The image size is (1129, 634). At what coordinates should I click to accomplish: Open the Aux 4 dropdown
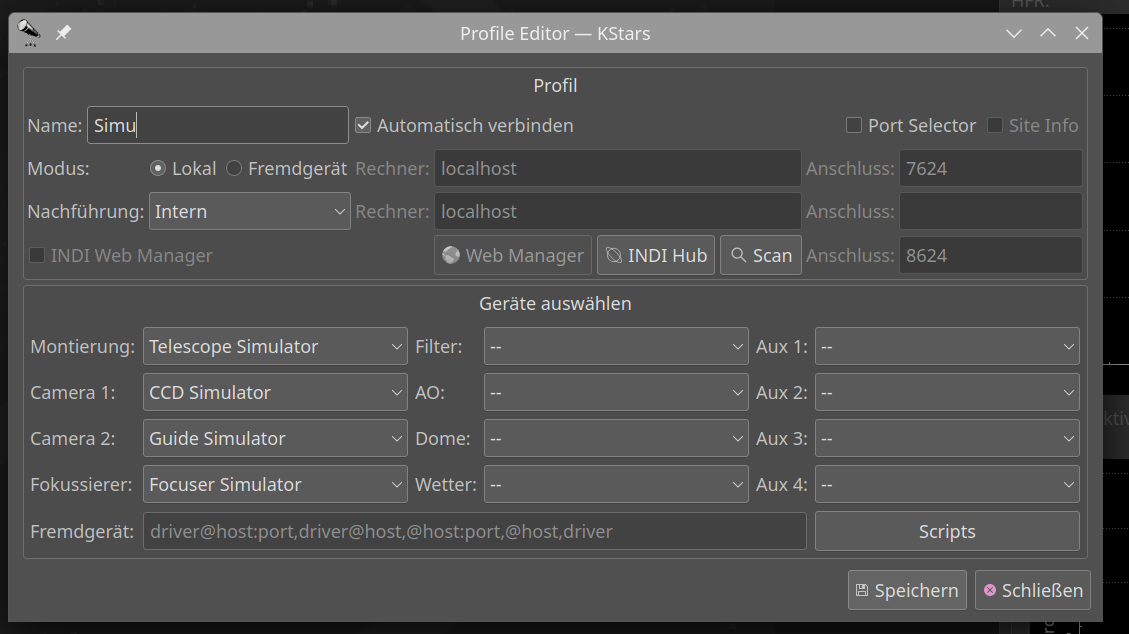click(947, 484)
